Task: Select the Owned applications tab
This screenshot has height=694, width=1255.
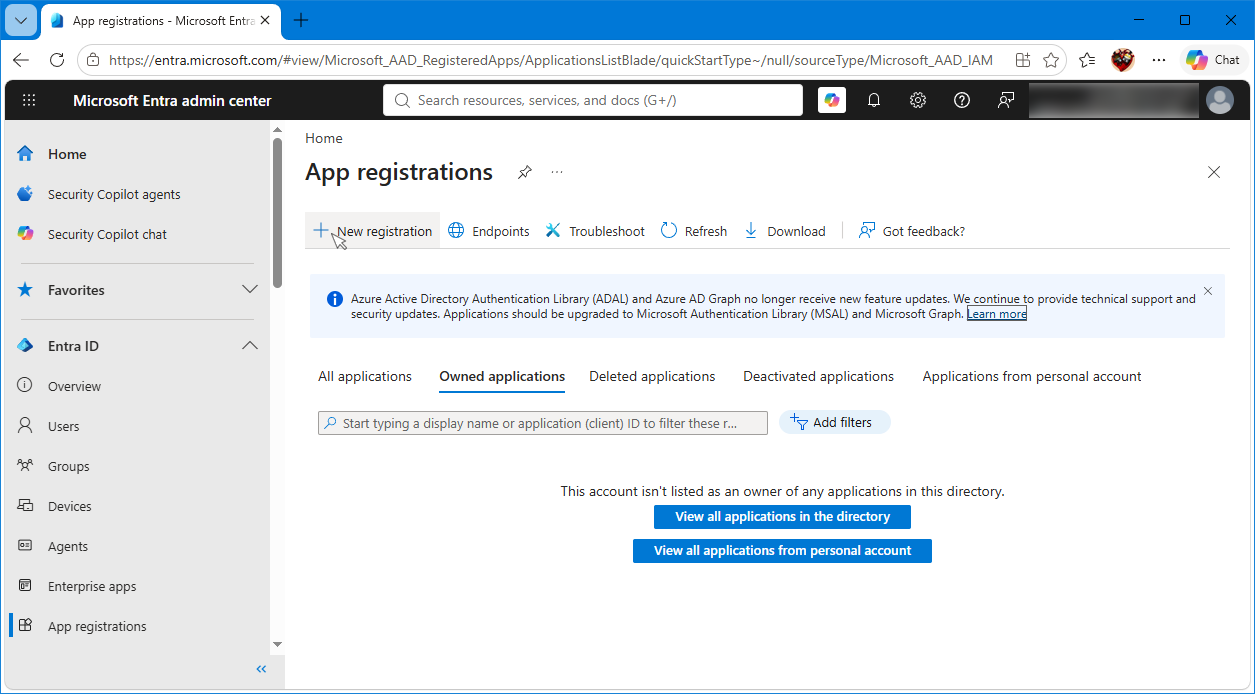Action: [x=502, y=377]
